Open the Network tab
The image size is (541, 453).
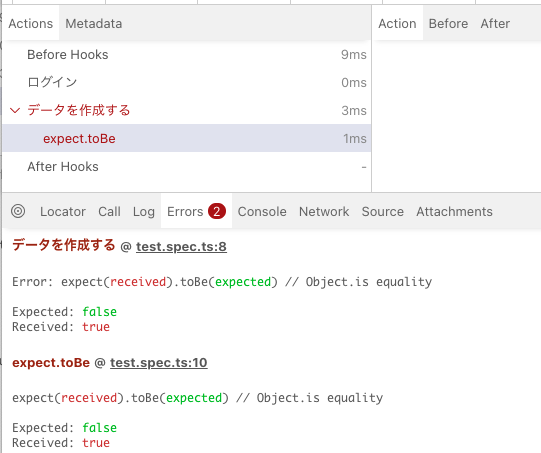point(324,211)
